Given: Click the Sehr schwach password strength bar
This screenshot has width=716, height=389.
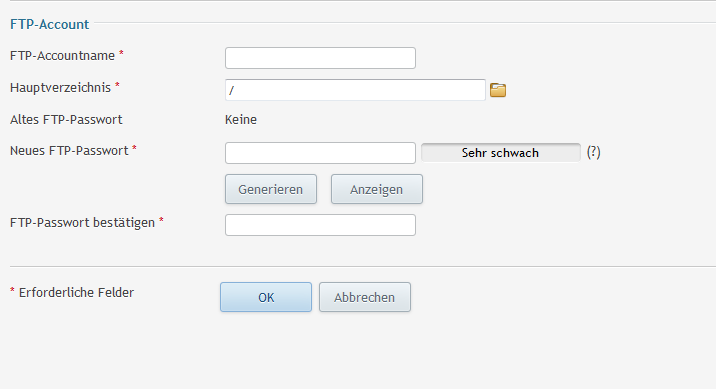Looking at the screenshot, I should [500, 152].
